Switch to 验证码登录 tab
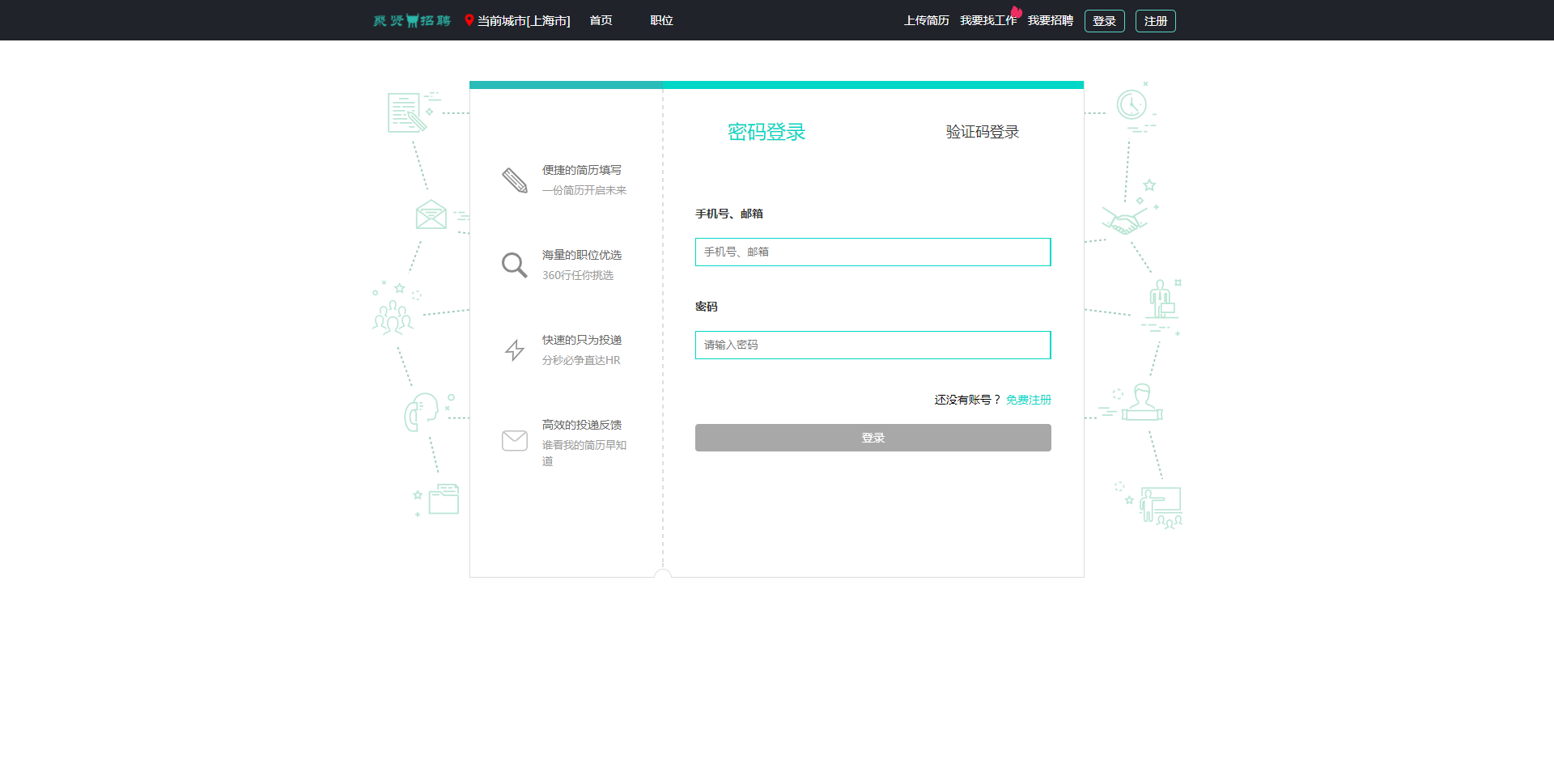The image size is (1554, 784). 982,132
